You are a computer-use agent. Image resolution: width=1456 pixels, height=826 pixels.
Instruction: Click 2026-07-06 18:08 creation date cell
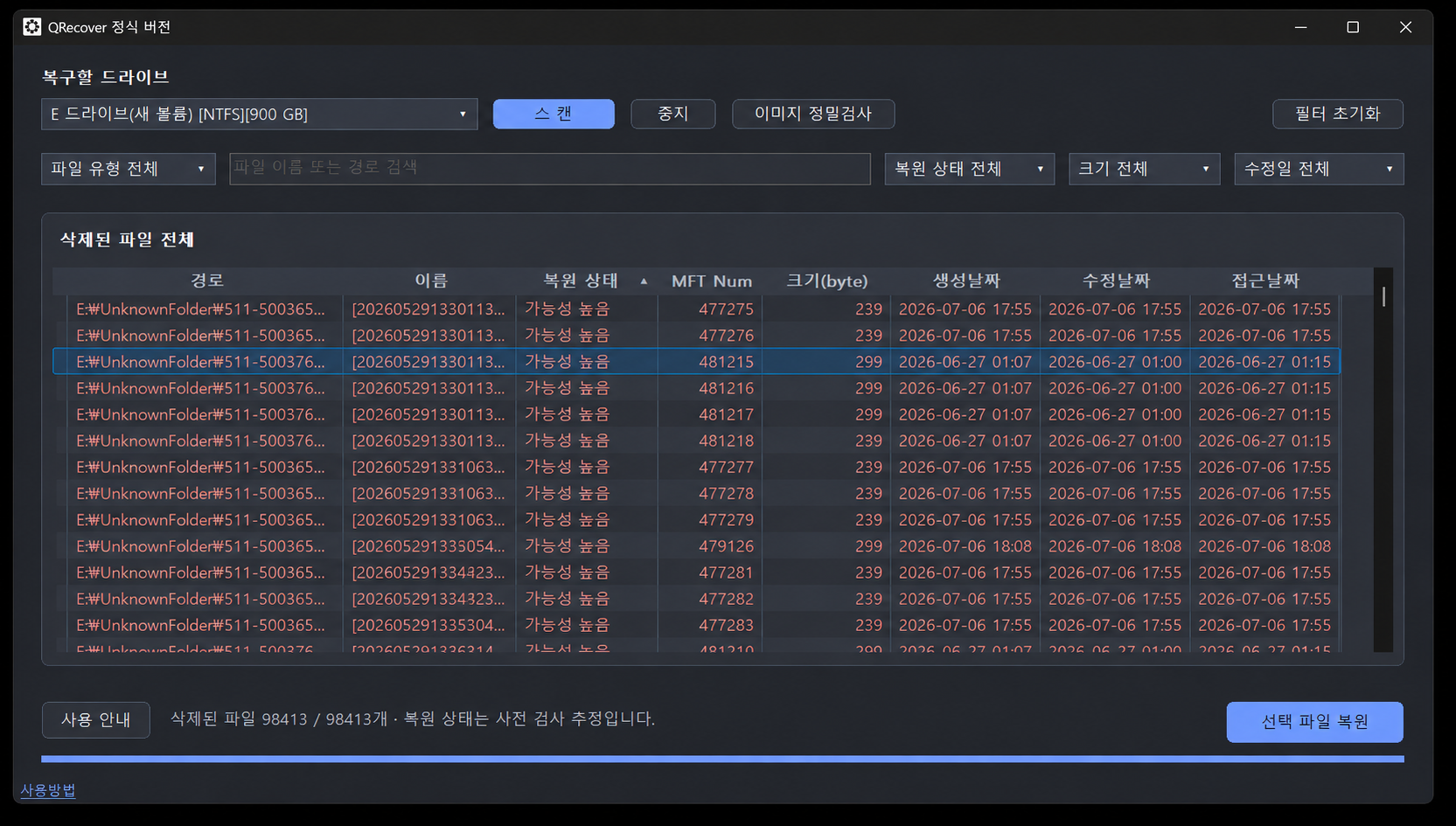pyautogui.click(x=965, y=546)
